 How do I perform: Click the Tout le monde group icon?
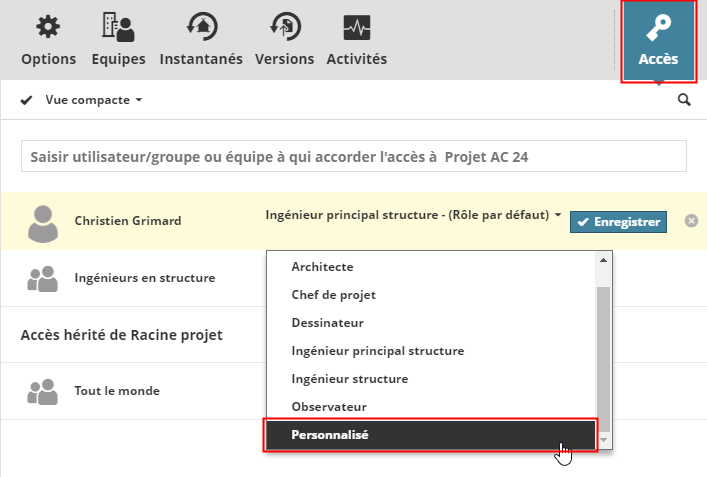coord(42,391)
